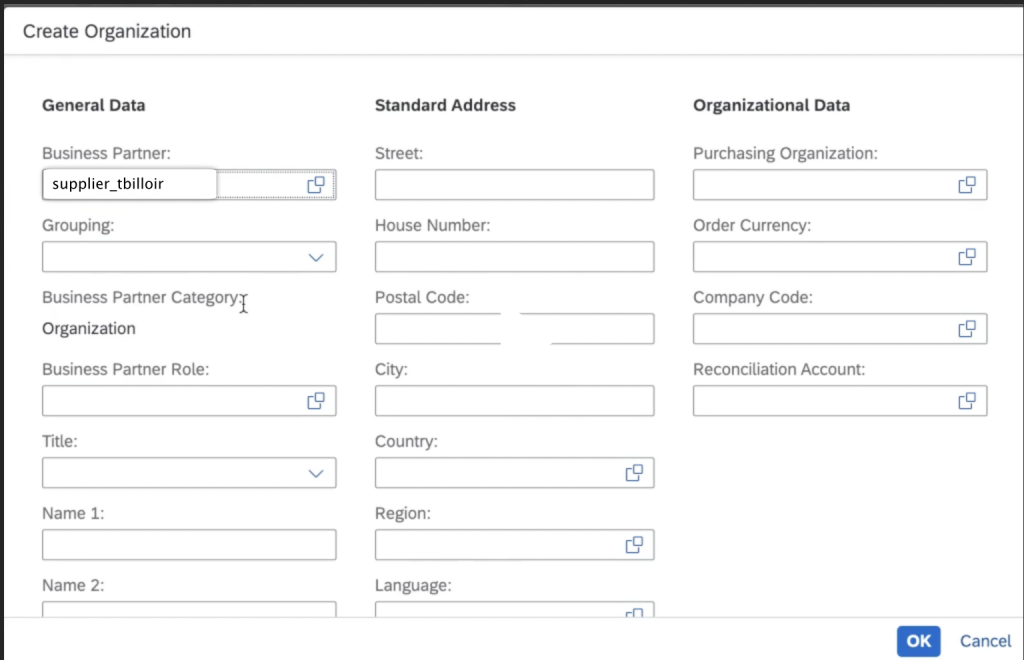This screenshot has height=660, width=1024.
Task: Click the Business Partner text input
Action: [x=130, y=185]
